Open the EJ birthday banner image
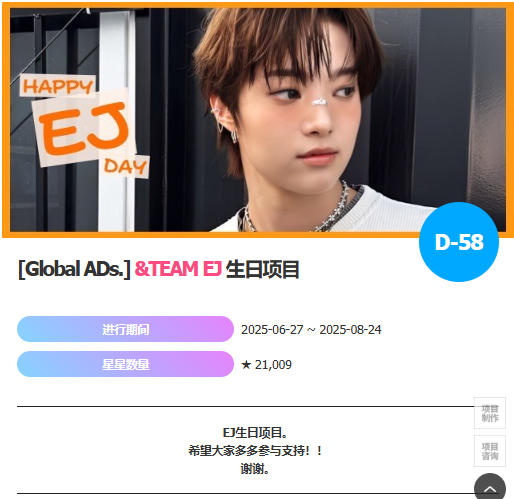 tap(258, 120)
